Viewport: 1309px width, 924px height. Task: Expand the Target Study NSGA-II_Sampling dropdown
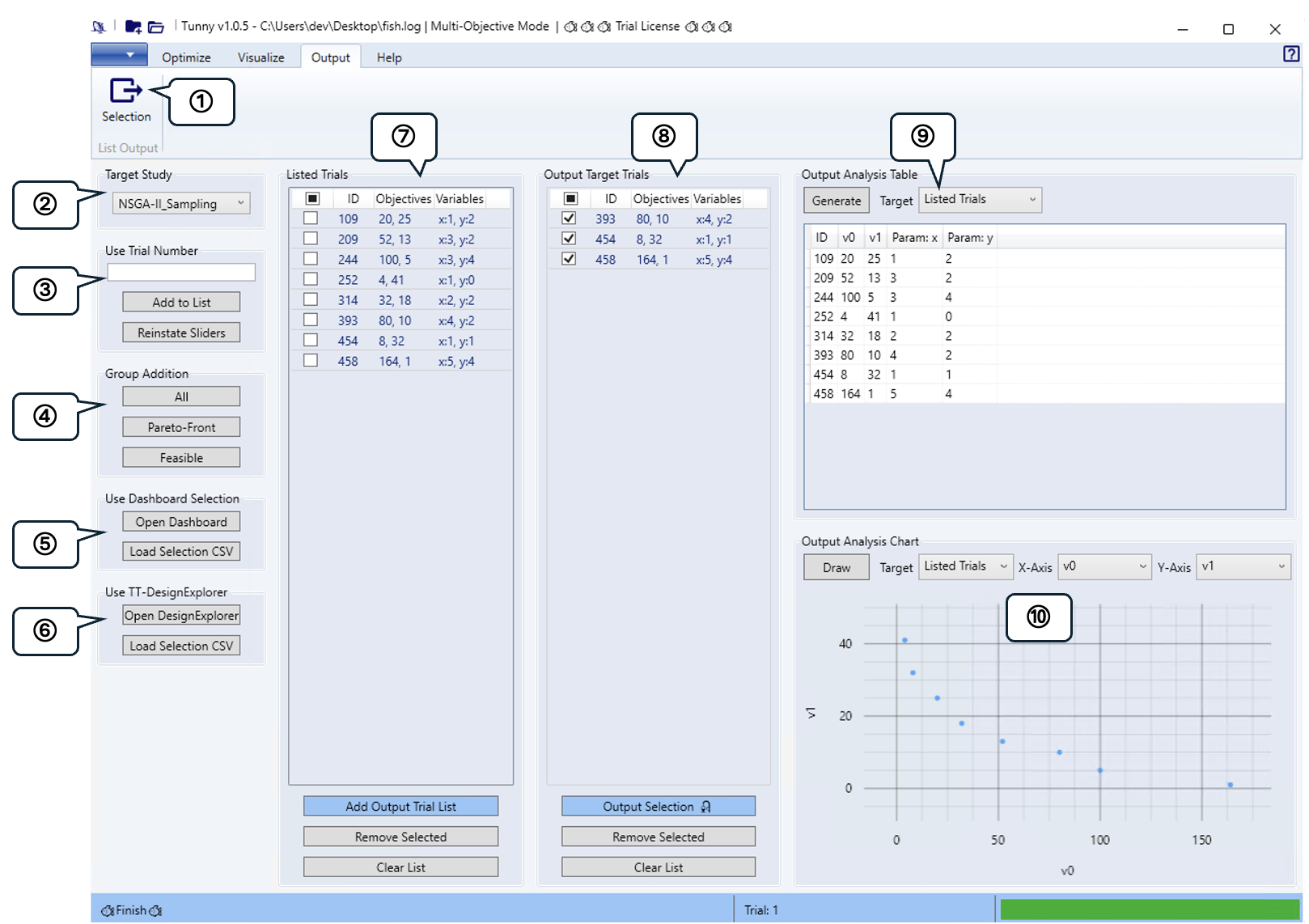point(181,204)
